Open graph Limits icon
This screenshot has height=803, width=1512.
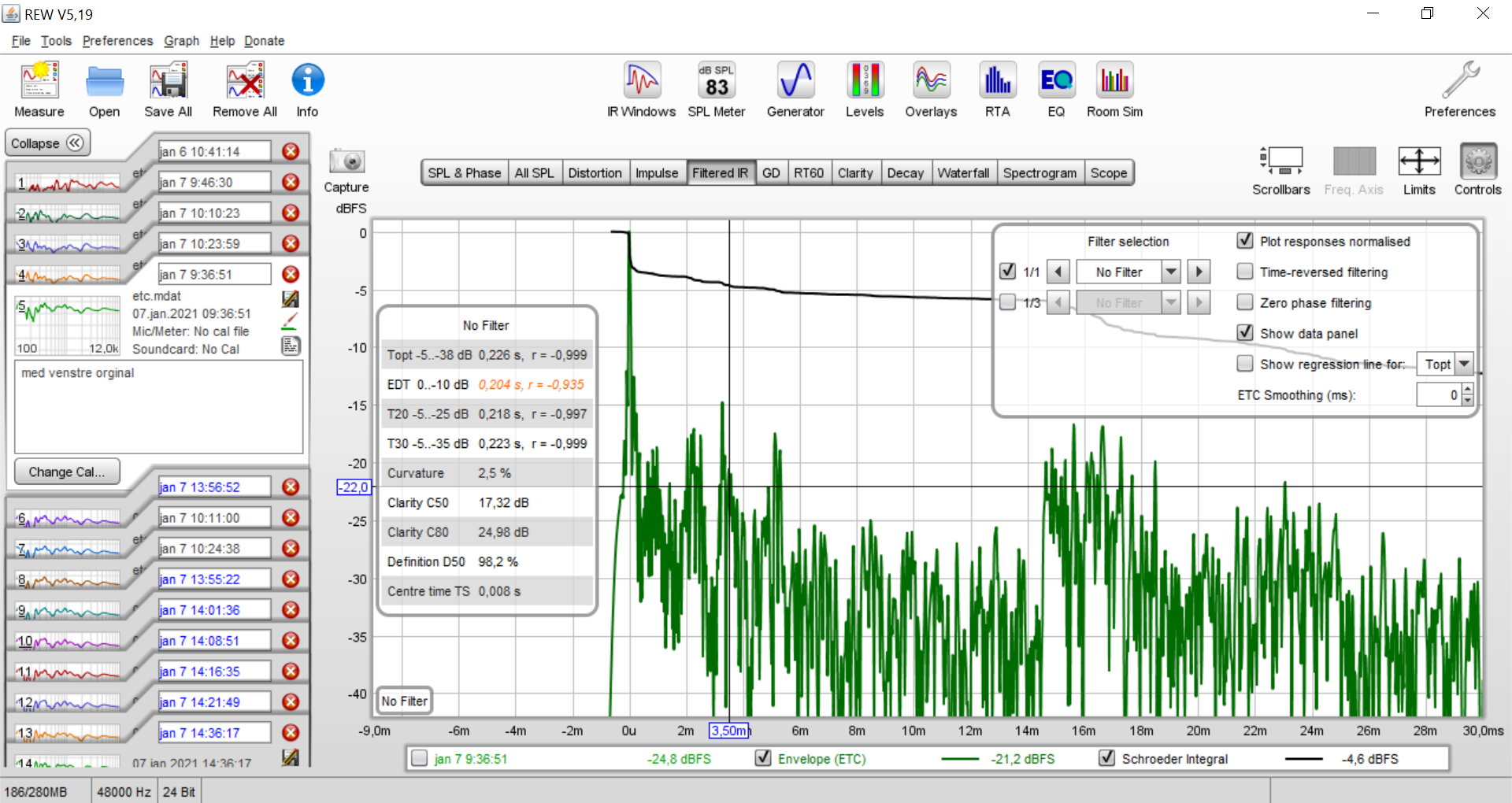(x=1419, y=161)
